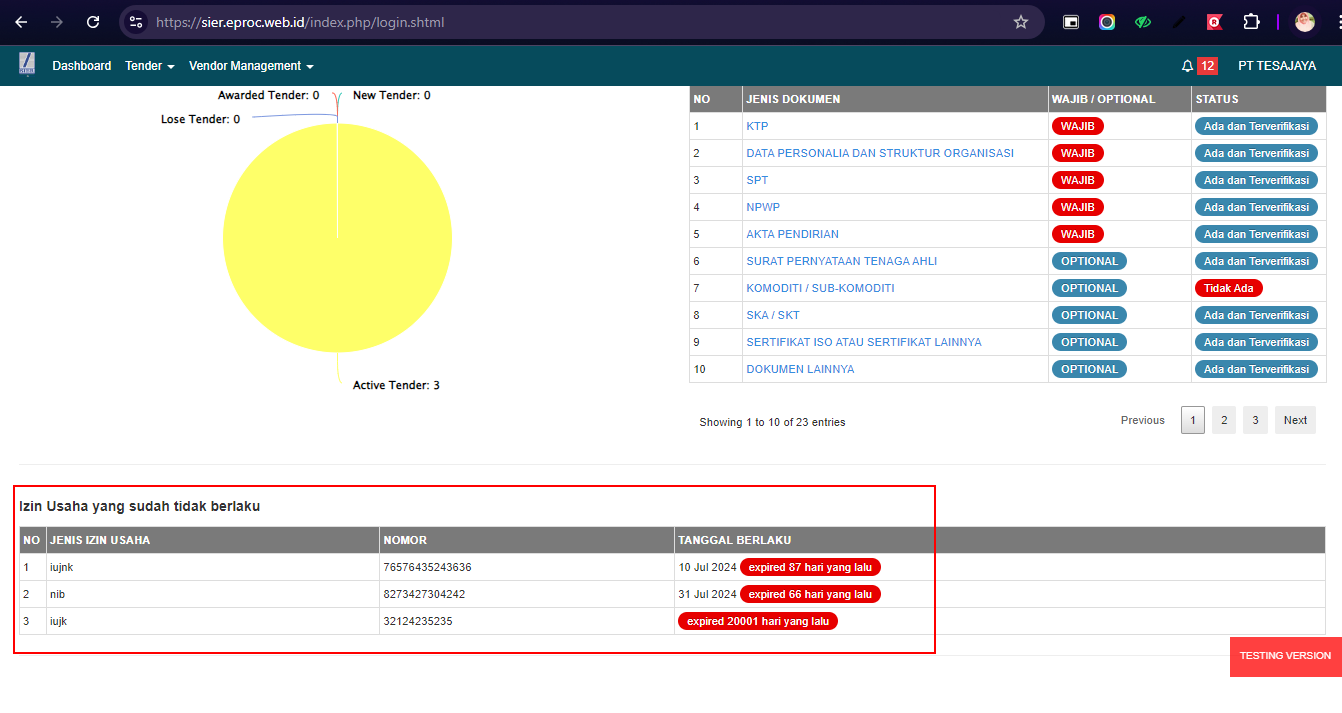Go to page 2 of documents table
Viewport: 1342px width, 713px height.
1224,420
